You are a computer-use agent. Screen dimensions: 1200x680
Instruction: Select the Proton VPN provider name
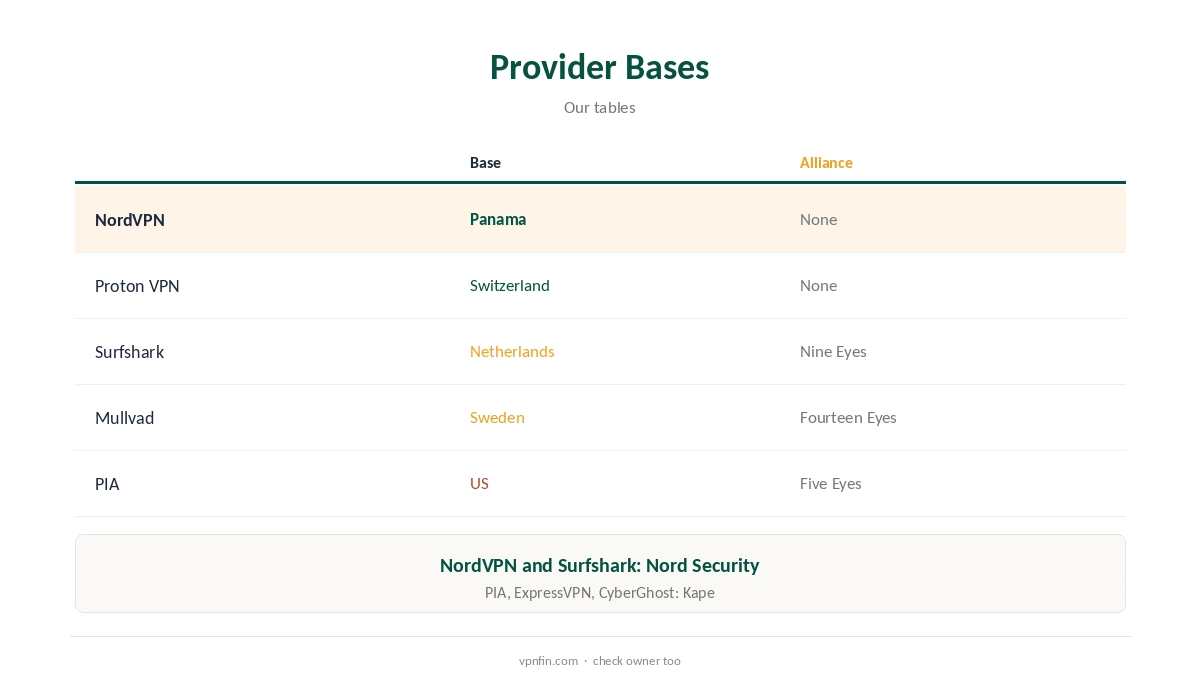tap(137, 285)
